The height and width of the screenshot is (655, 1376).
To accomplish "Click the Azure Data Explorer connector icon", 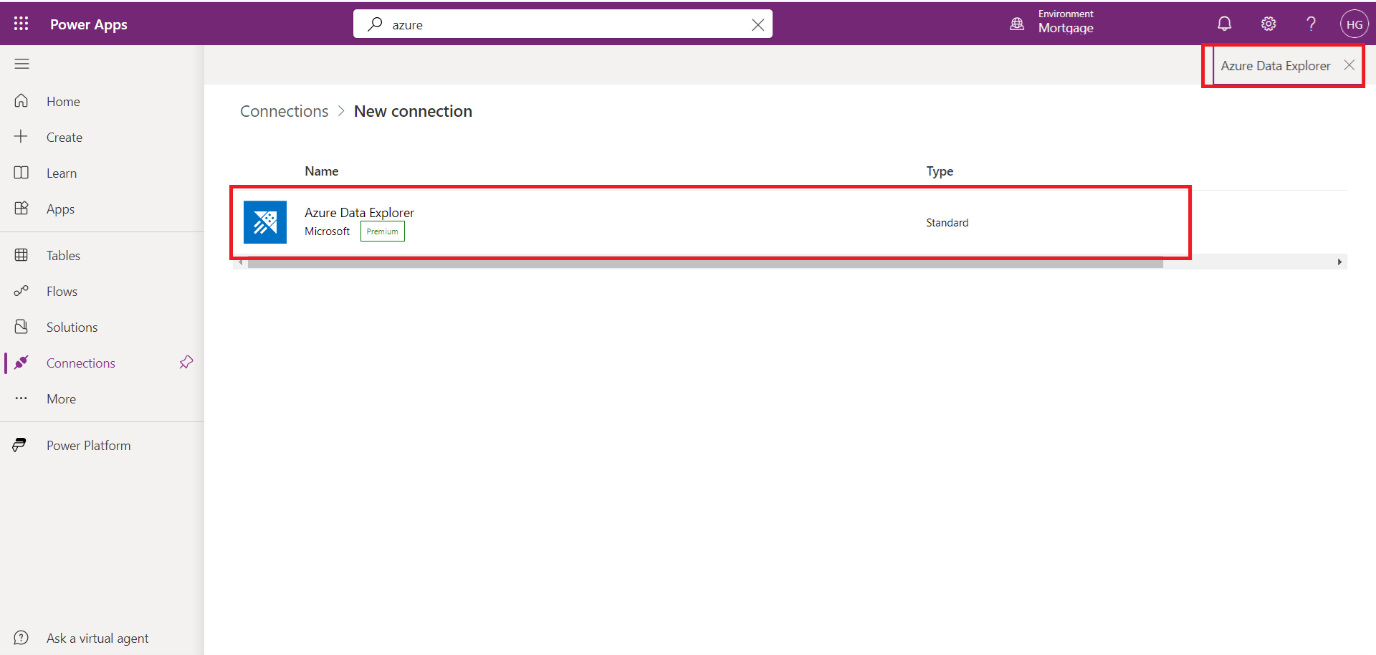I will pos(265,222).
